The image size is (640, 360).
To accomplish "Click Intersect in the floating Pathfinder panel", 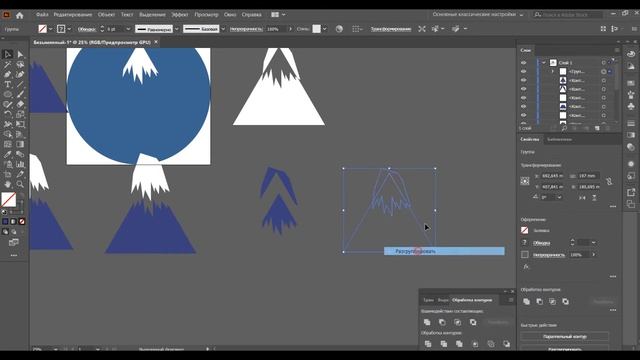I will 458,322.
